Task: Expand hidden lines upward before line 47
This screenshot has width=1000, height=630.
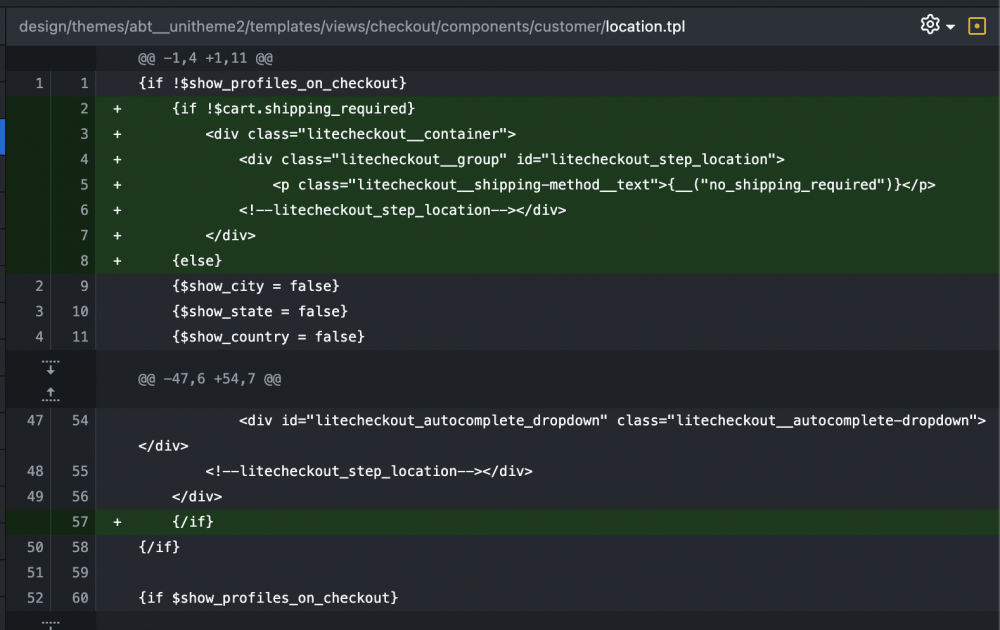Action: click(50, 393)
